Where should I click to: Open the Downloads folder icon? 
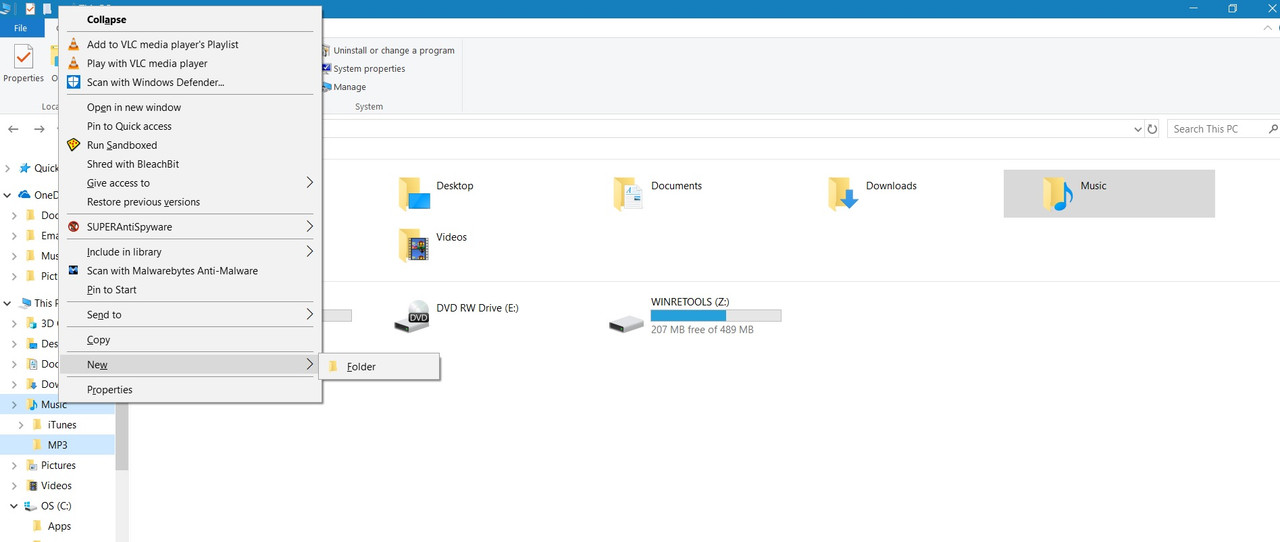[x=844, y=194]
